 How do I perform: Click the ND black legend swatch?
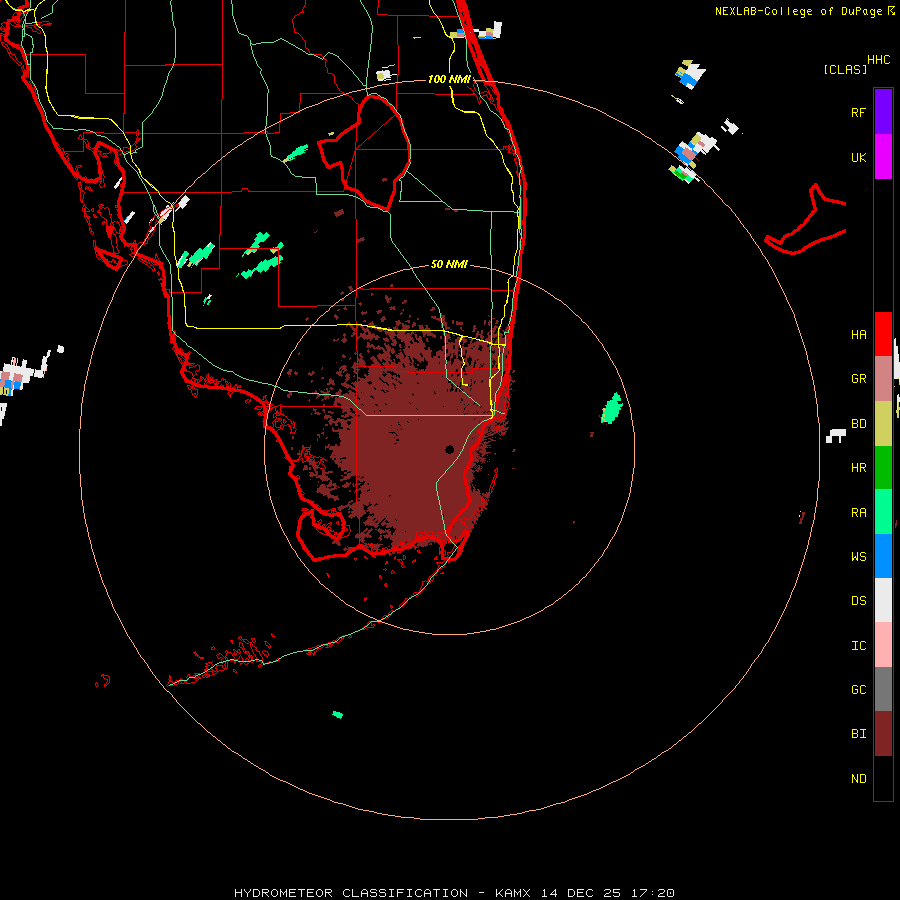point(883,778)
